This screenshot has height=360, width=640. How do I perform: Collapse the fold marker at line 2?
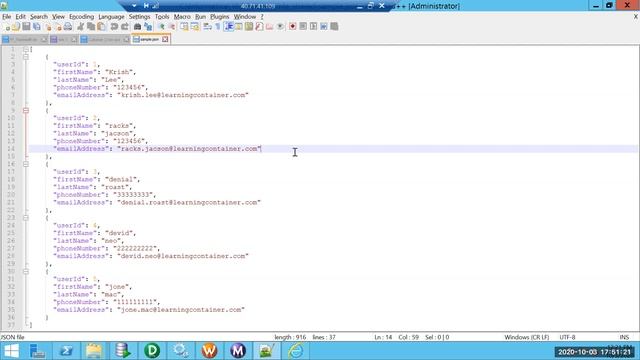point(26,57)
